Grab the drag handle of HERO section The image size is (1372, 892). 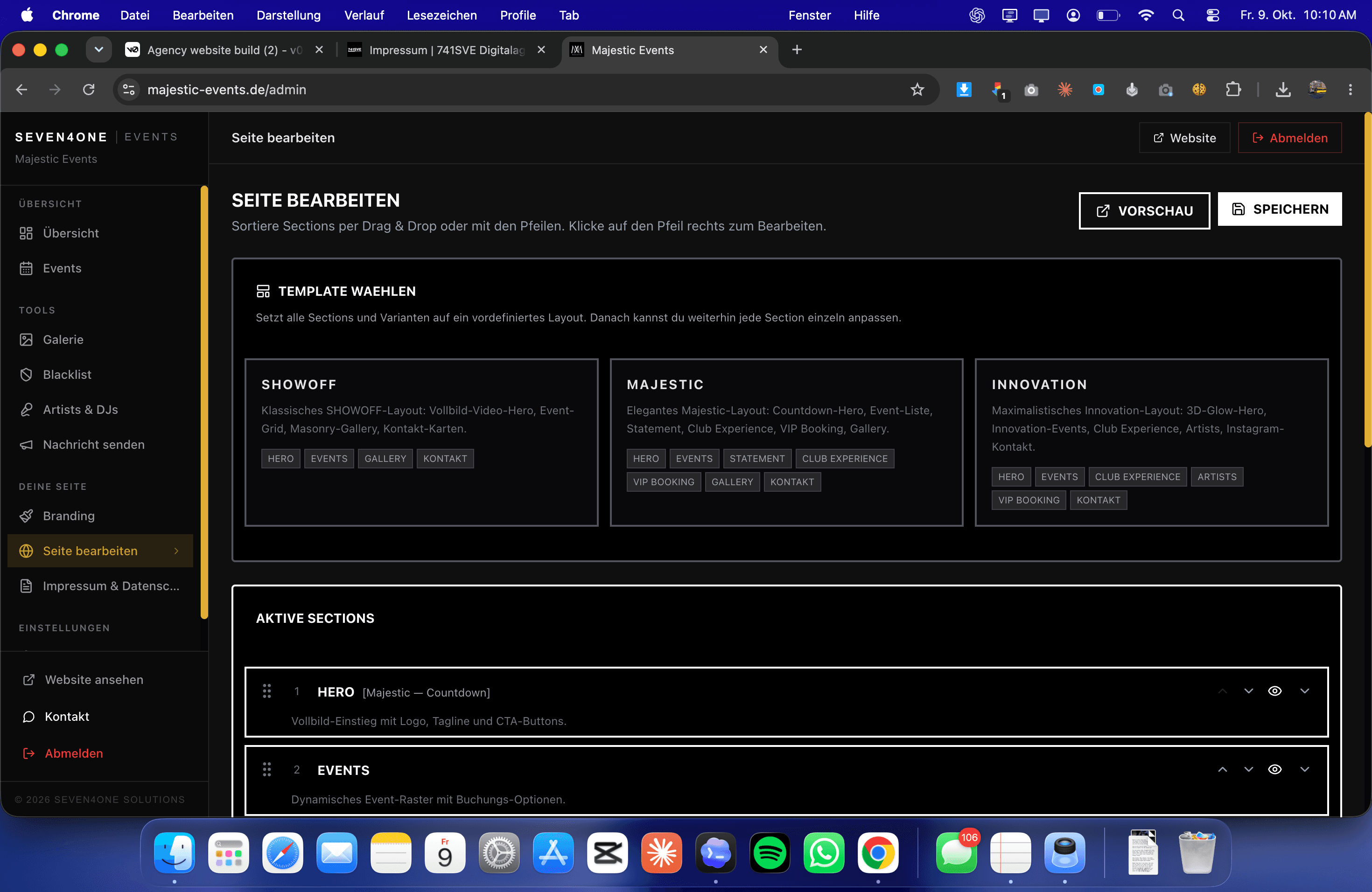coord(267,691)
